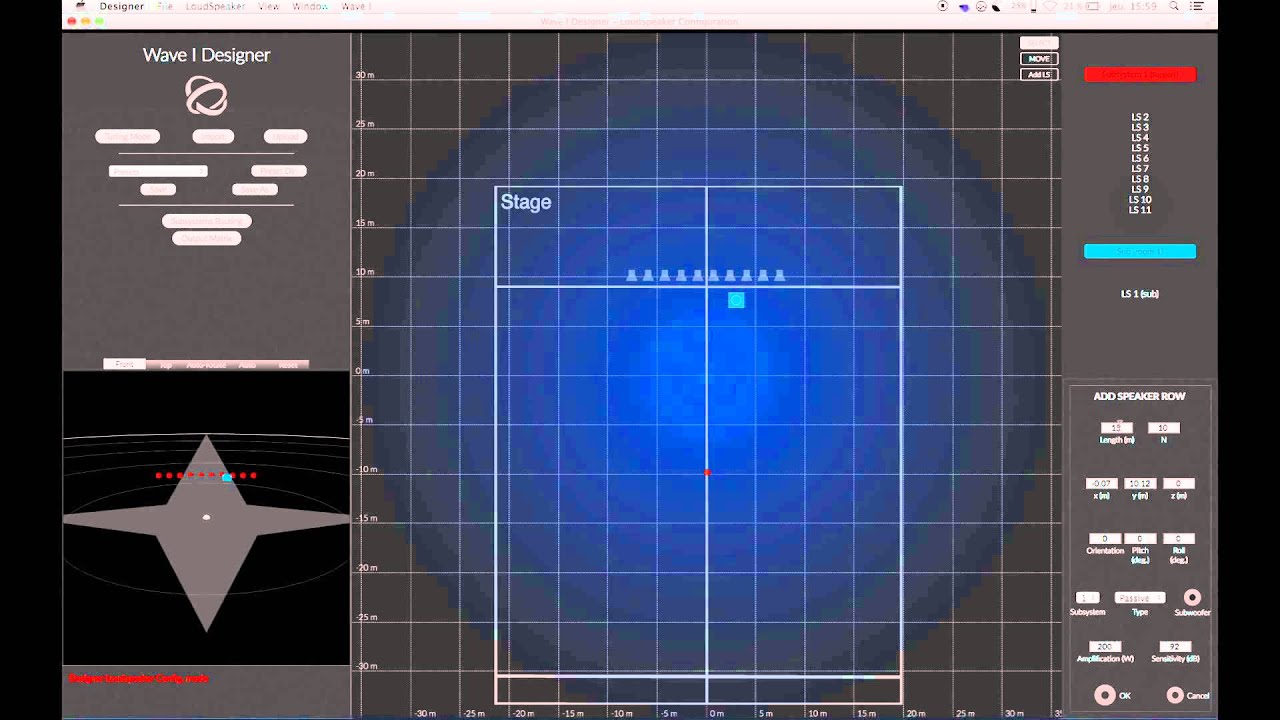The height and width of the screenshot is (720, 1280).
Task: Open the Output Matrix
Action: (x=206, y=238)
